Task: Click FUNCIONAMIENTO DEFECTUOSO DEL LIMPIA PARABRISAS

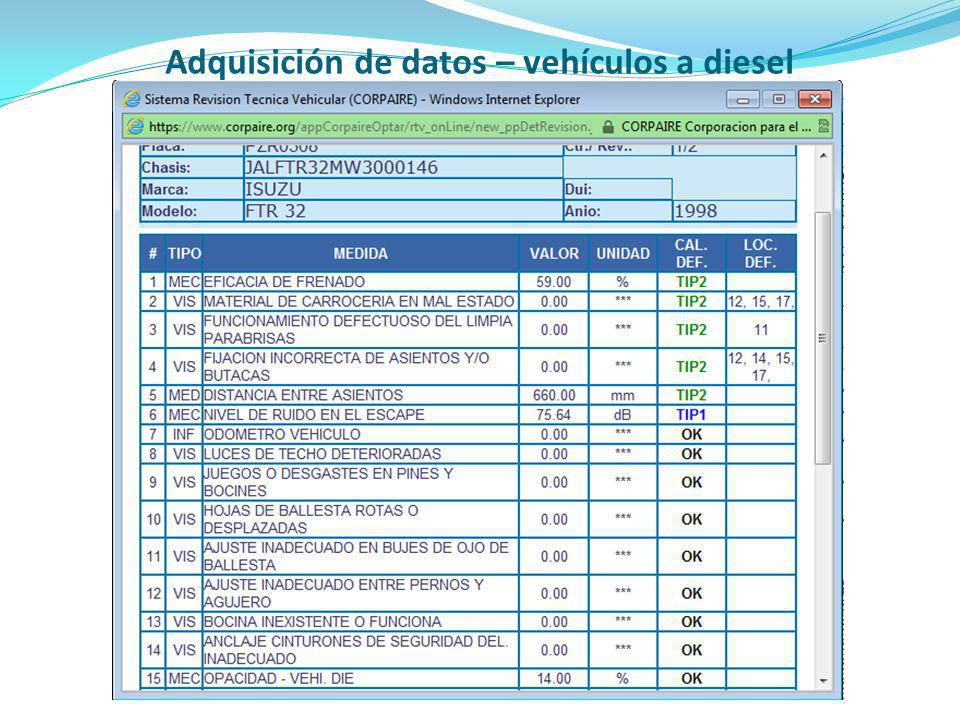Action: (358, 329)
